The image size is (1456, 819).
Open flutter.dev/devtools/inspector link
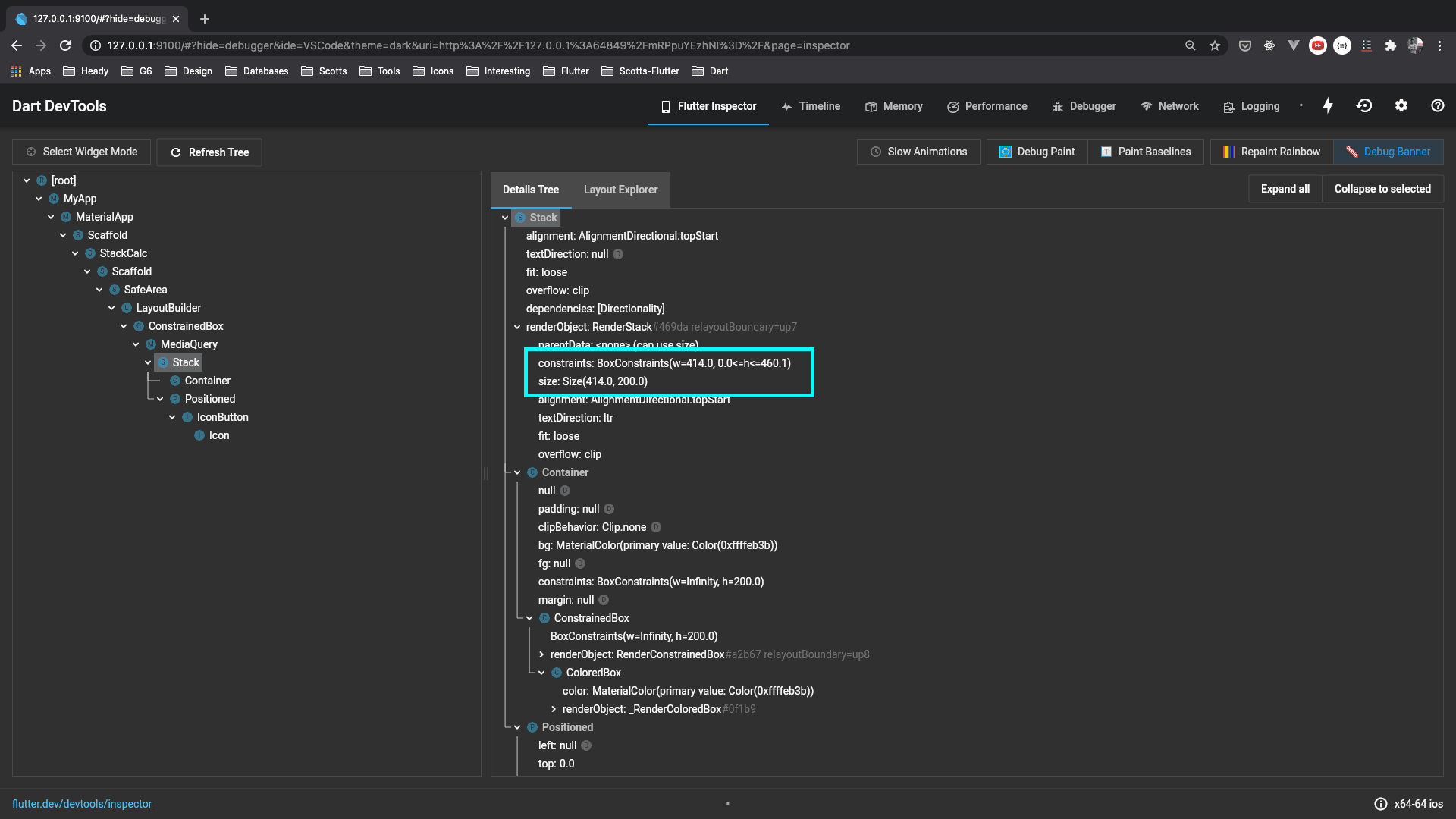(x=82, y=804)
